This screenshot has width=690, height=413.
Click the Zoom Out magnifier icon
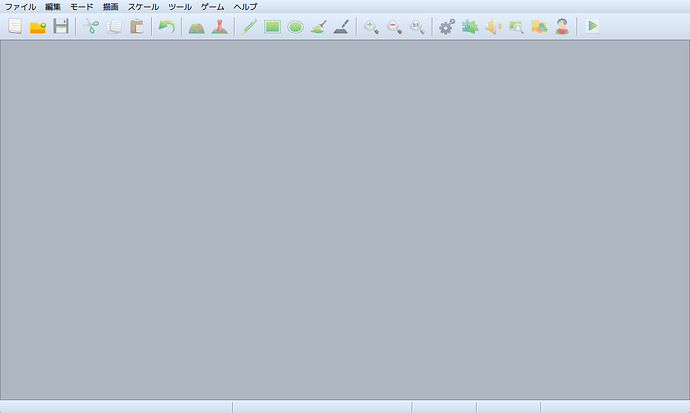pyautogui.click(x=394, y=27)
